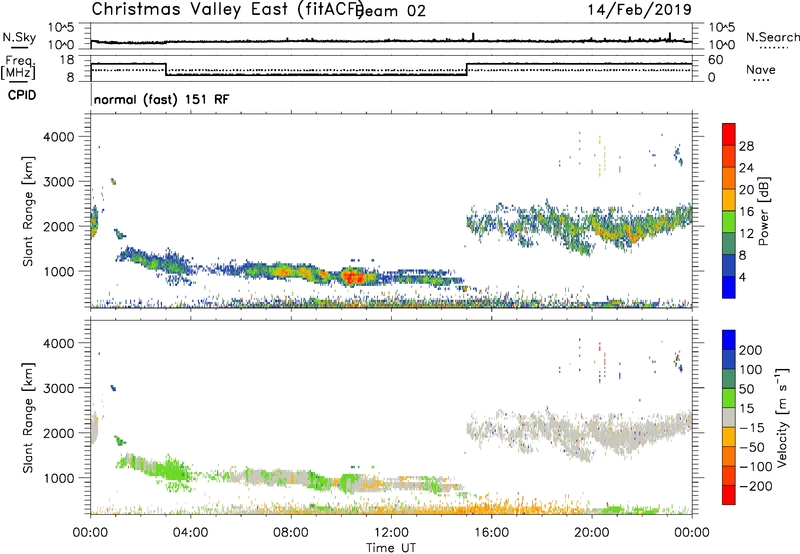This screenshot has height=554, width=800.
Task: Click the '16:00' time tick label
Action: pyautogui.click(x=491, y=533)
